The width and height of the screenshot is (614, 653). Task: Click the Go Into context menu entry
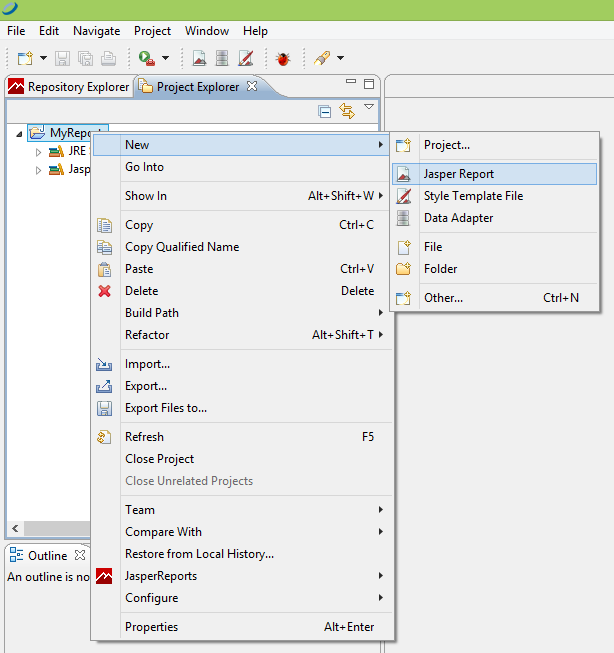(242, 167)
